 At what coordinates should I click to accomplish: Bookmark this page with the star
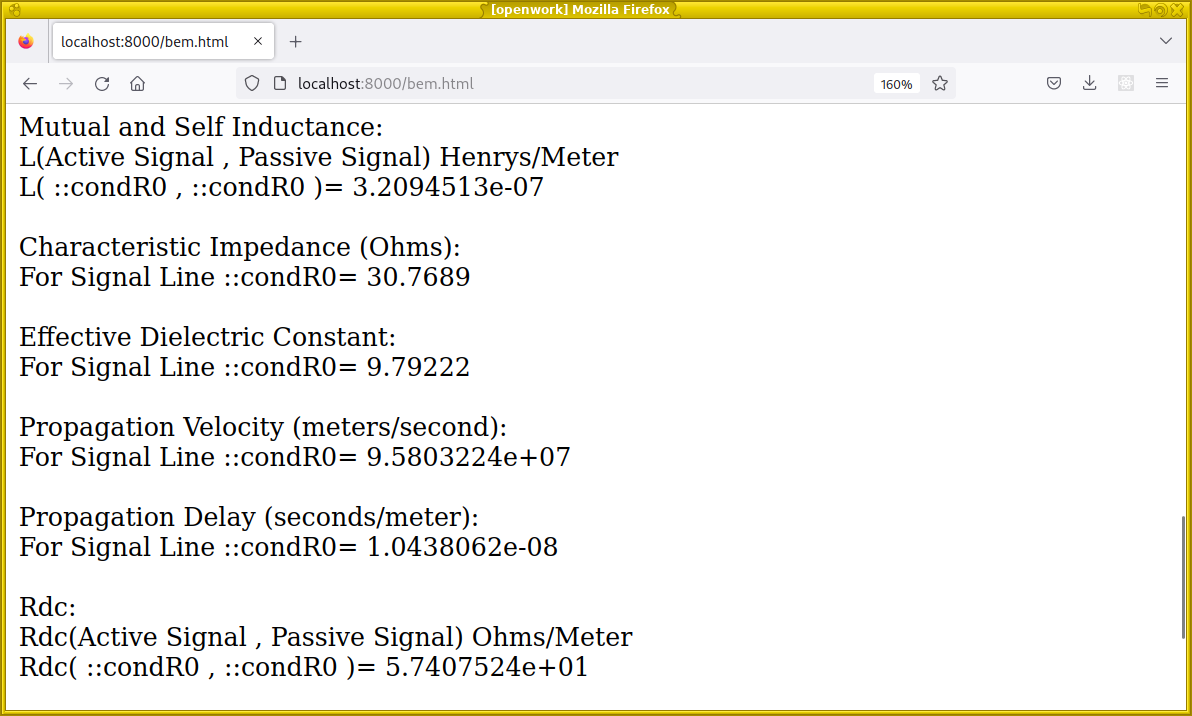[x=940, y=84]
